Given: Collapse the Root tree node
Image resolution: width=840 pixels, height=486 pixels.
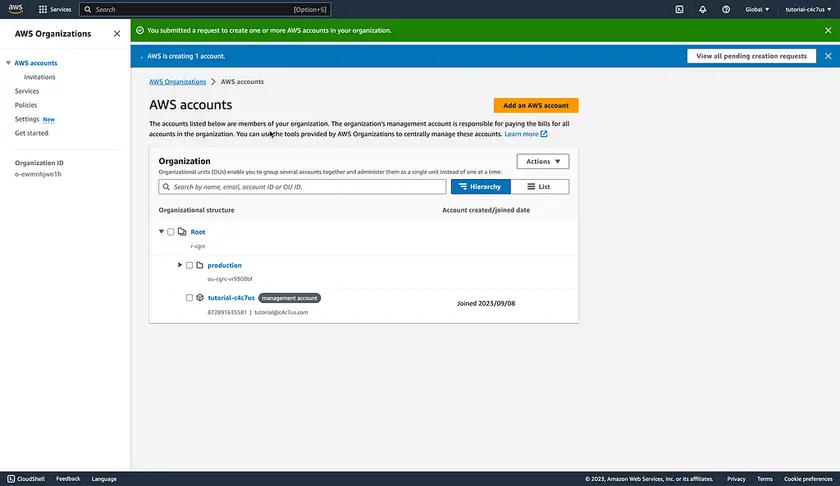Looking at the screenshot, I should 161,231.
